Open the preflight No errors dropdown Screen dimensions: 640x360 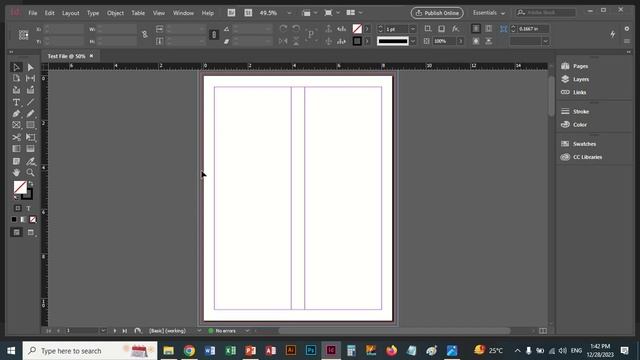tap(247, 331)
